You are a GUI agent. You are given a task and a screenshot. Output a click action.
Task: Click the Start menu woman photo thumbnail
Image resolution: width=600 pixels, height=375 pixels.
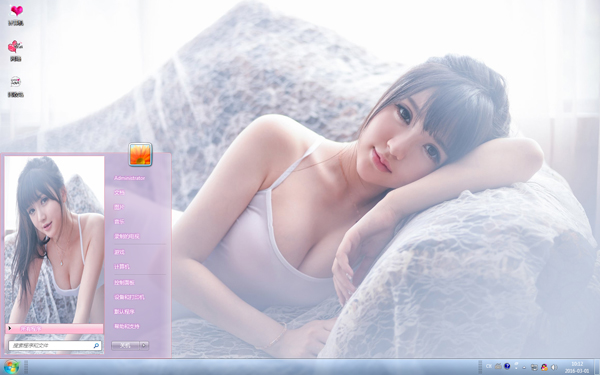[x=54, y=240]
